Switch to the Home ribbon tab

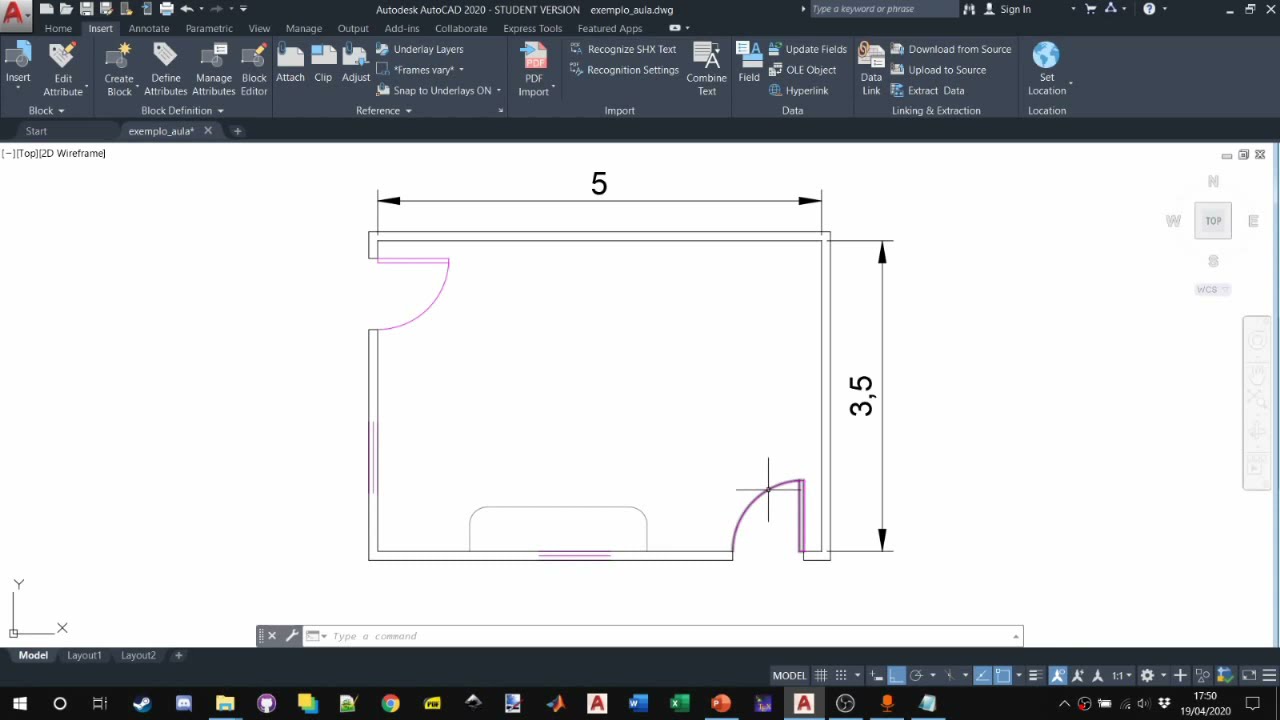(x=58, y=28)
